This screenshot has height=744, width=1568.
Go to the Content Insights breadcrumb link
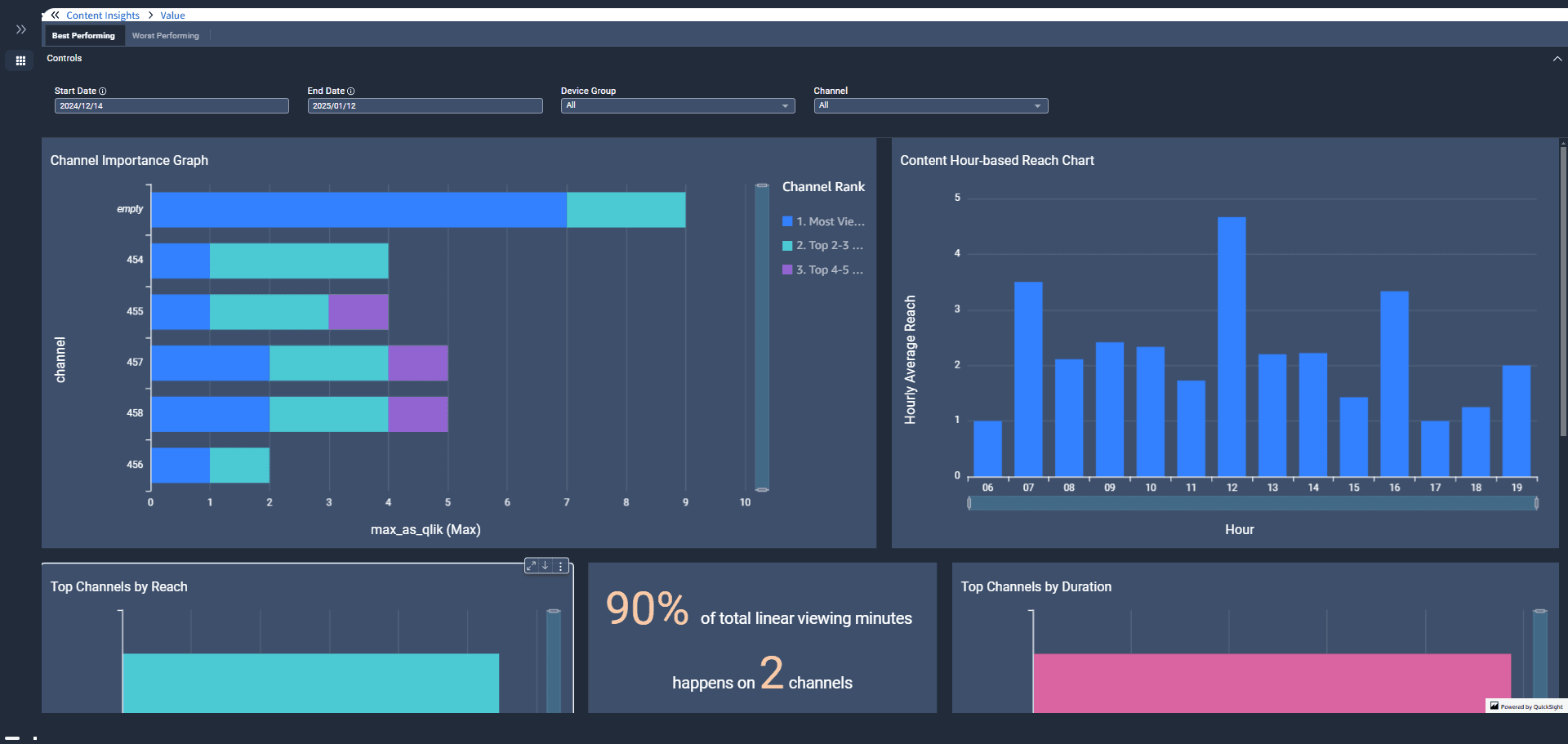103,16
